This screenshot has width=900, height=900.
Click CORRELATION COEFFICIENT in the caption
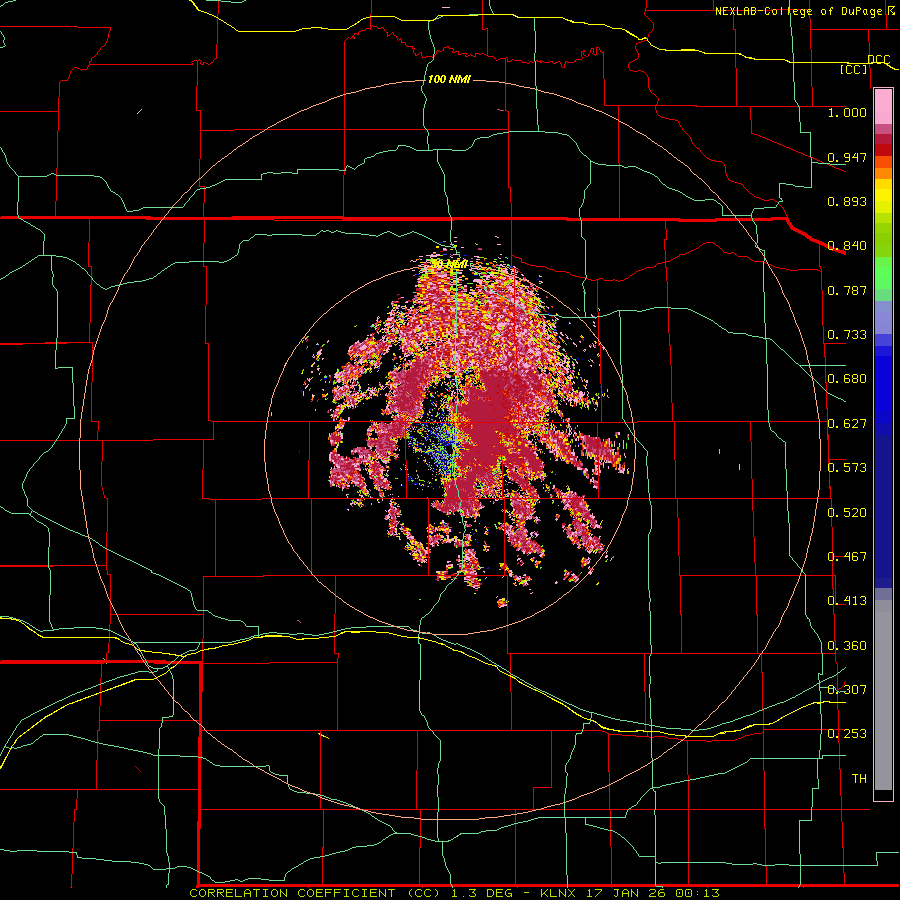coord(292,893)
